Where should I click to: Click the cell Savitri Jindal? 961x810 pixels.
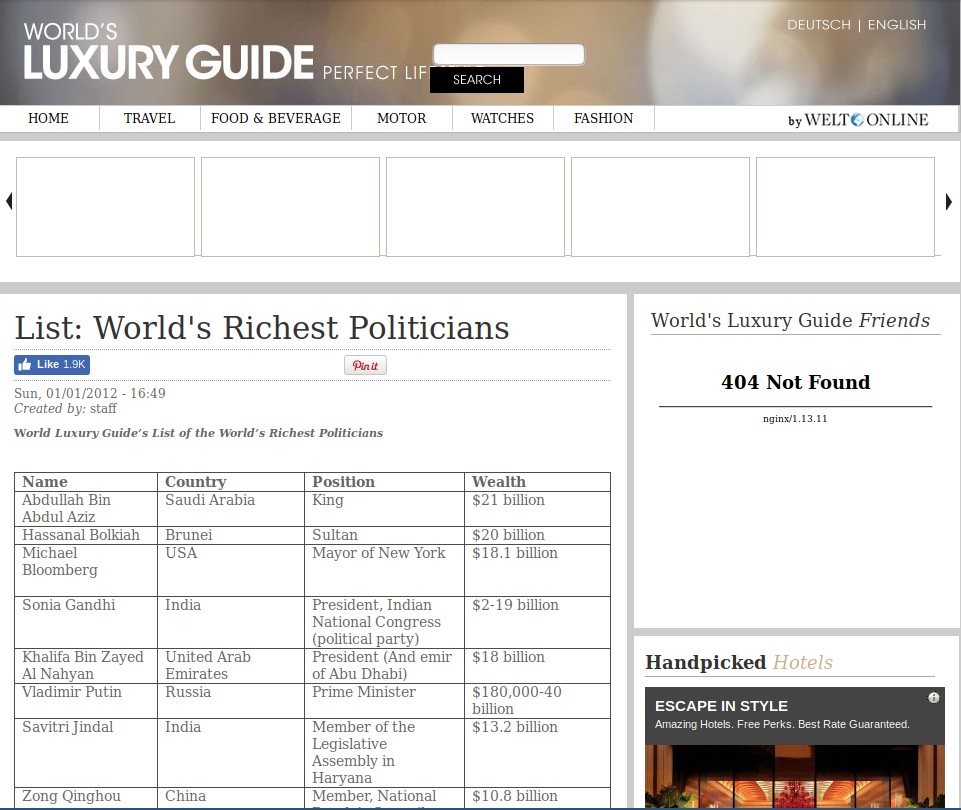[86, 752]
